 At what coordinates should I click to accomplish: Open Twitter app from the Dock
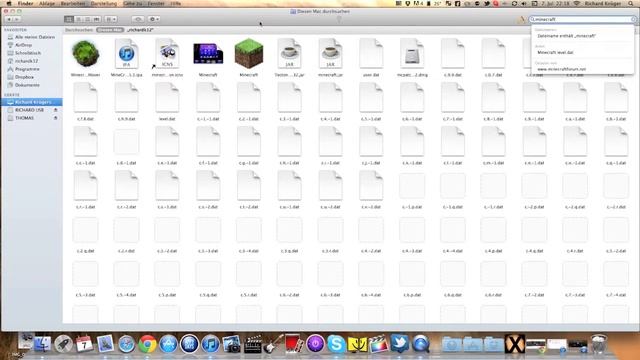coord(399,343)
